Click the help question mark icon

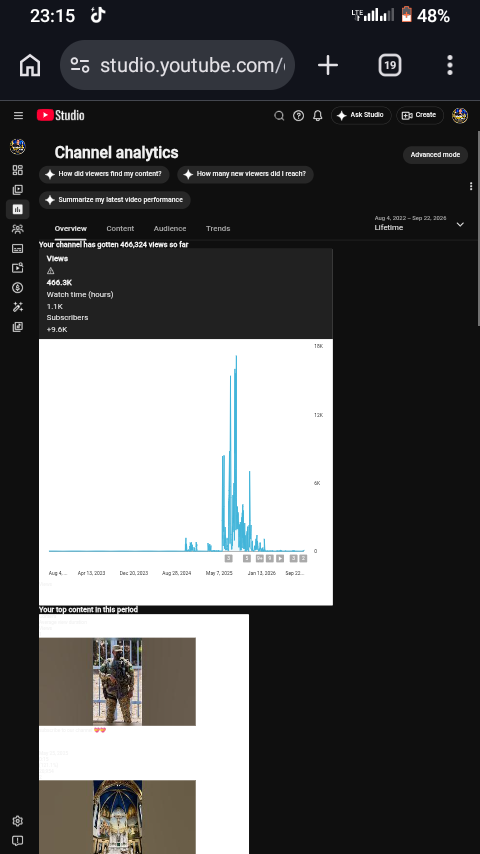coord(299,115)
